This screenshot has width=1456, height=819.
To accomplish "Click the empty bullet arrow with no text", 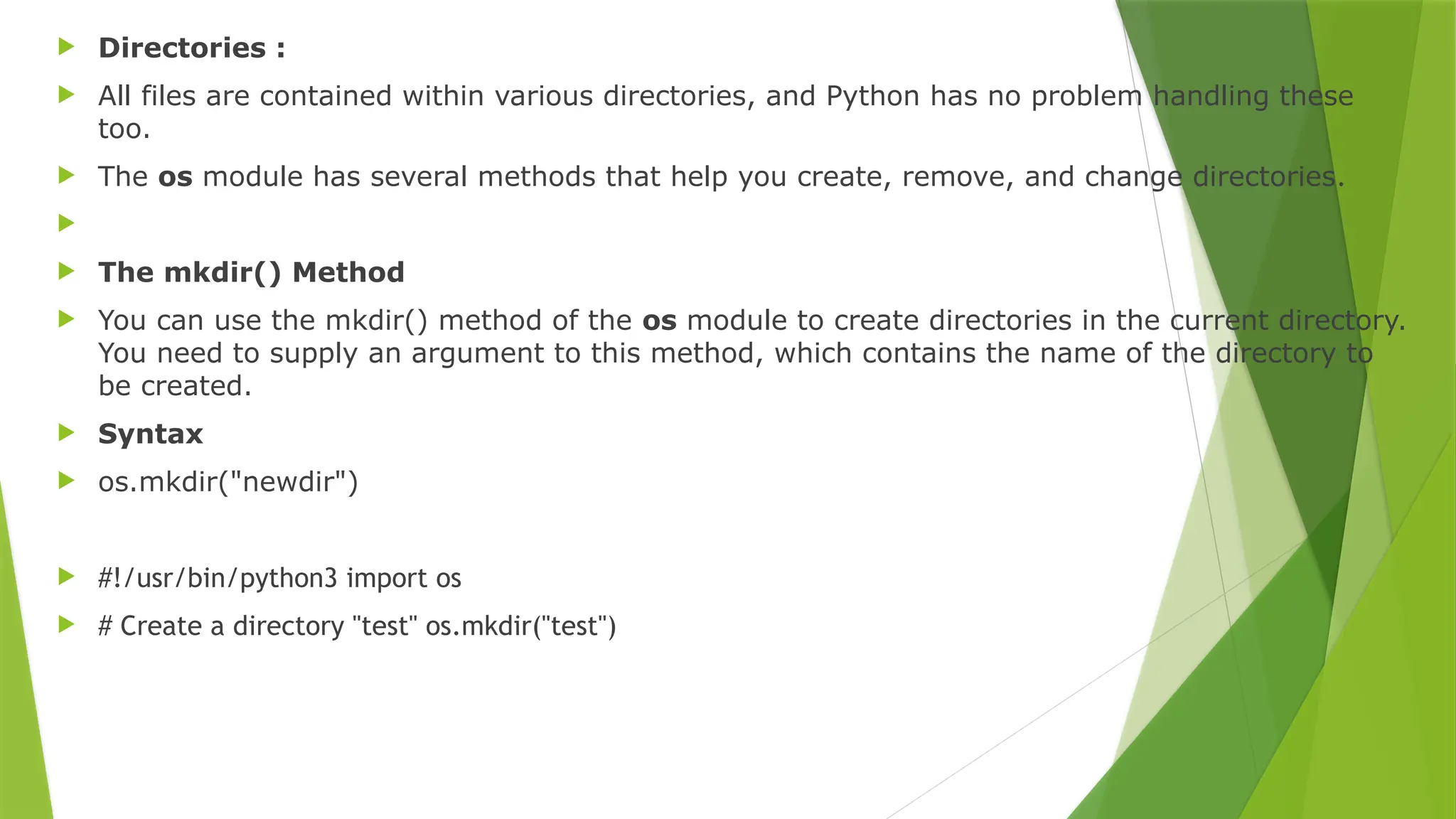I will point(66,223).
